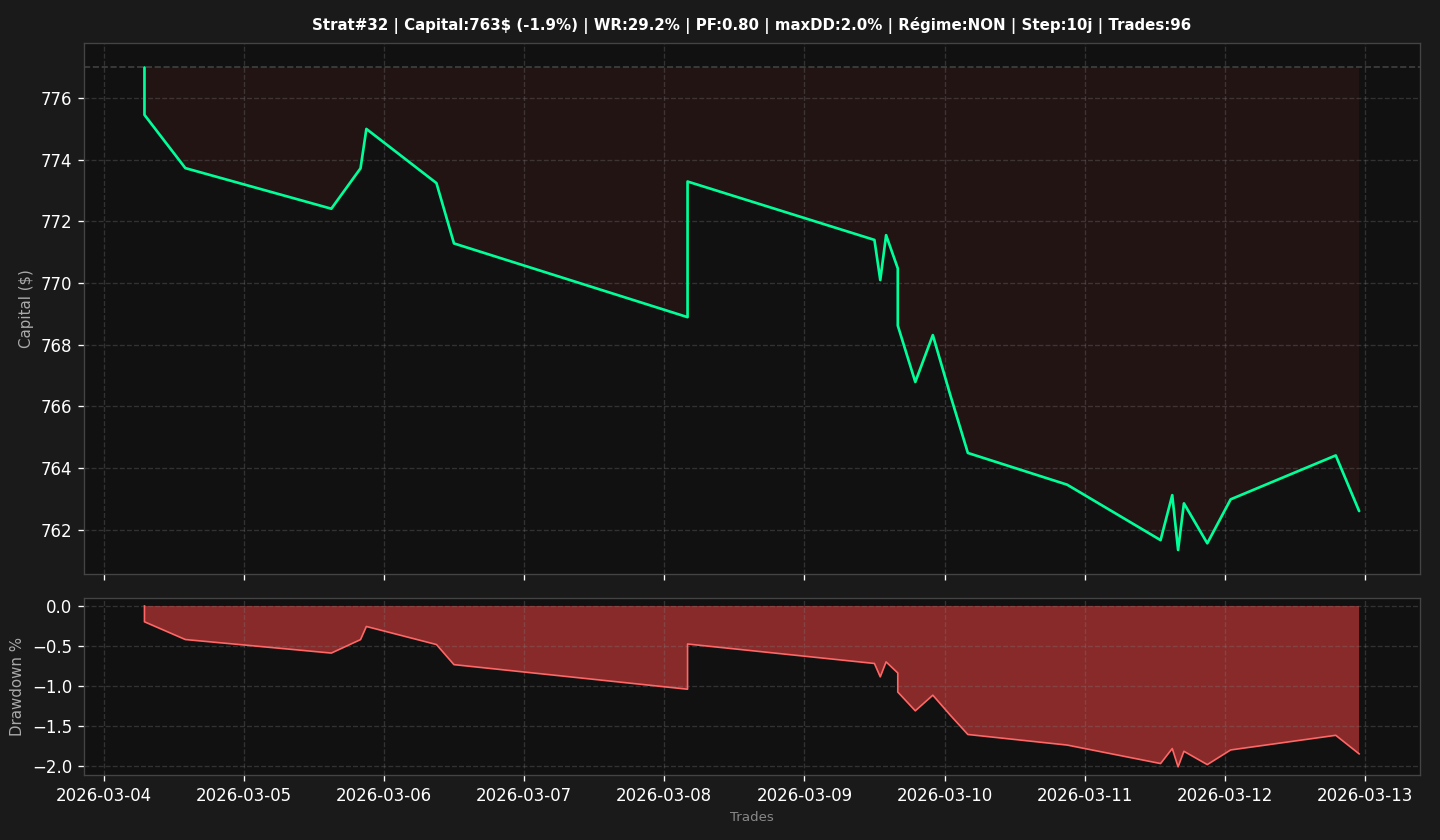Click the 774 capital axis tick label
The image size is (1440, 840).
coord(58,160)
